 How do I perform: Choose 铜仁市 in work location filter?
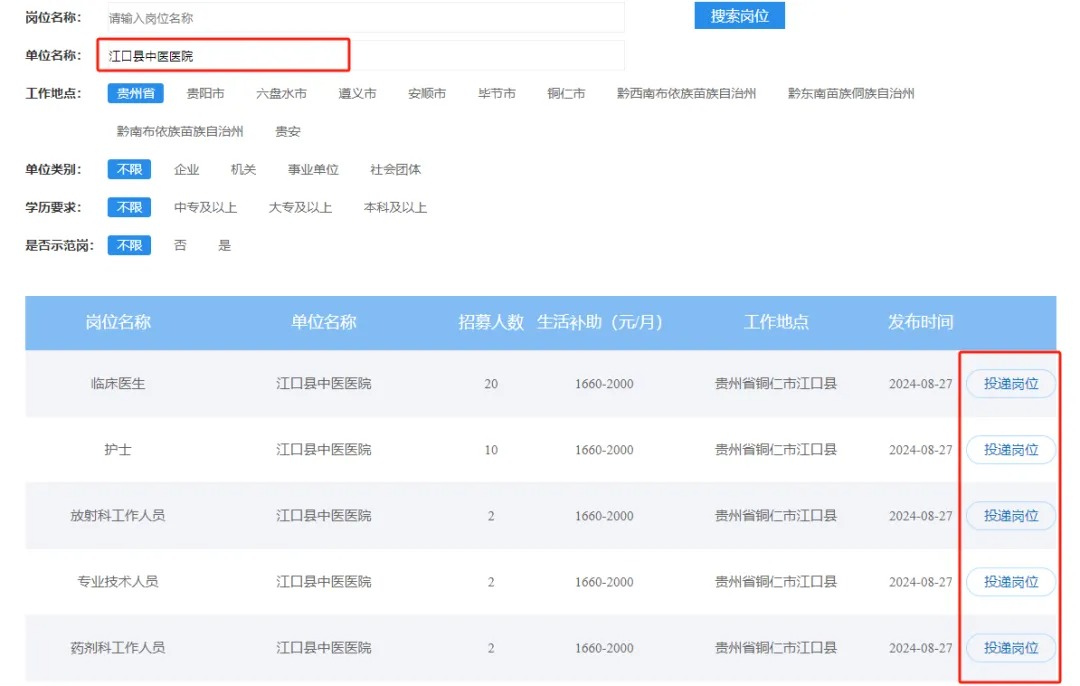pyautogui.click(x=566, y=94)
